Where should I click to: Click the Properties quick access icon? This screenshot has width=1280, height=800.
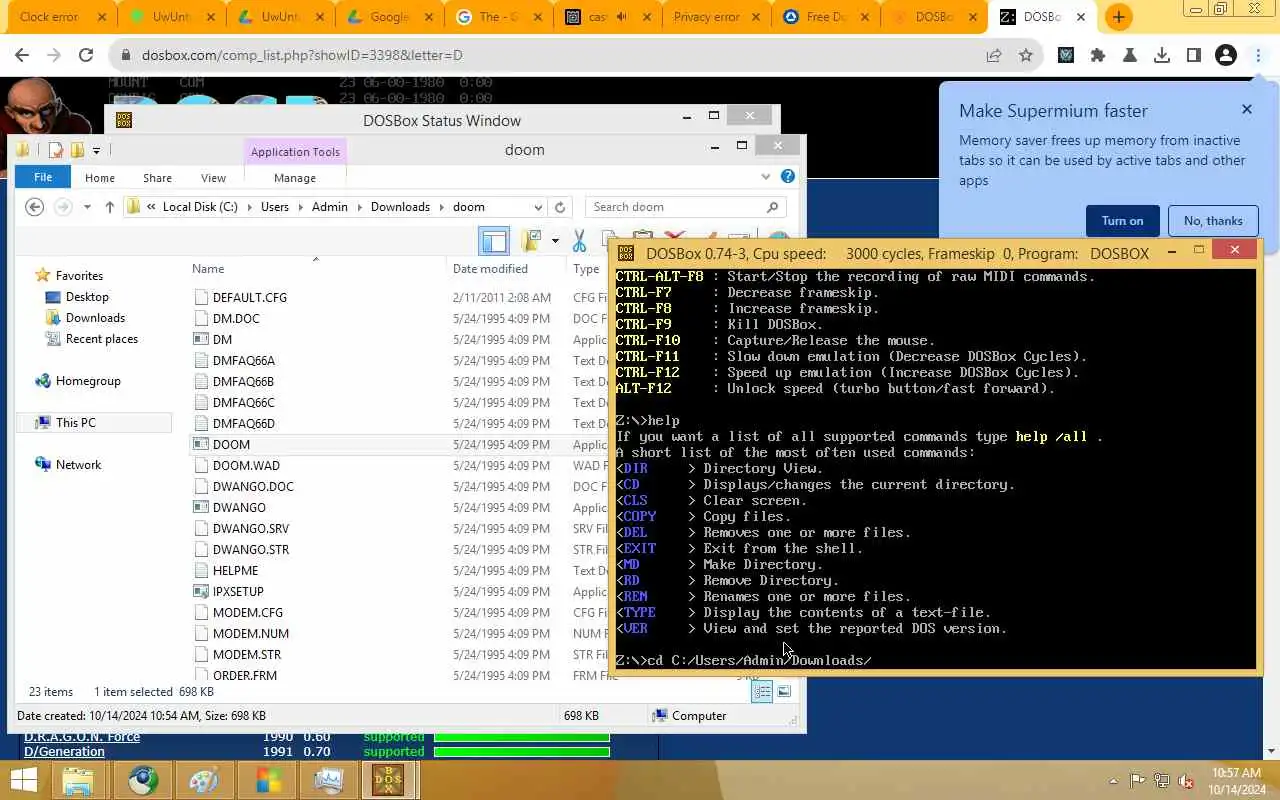[x=56, y=150]
